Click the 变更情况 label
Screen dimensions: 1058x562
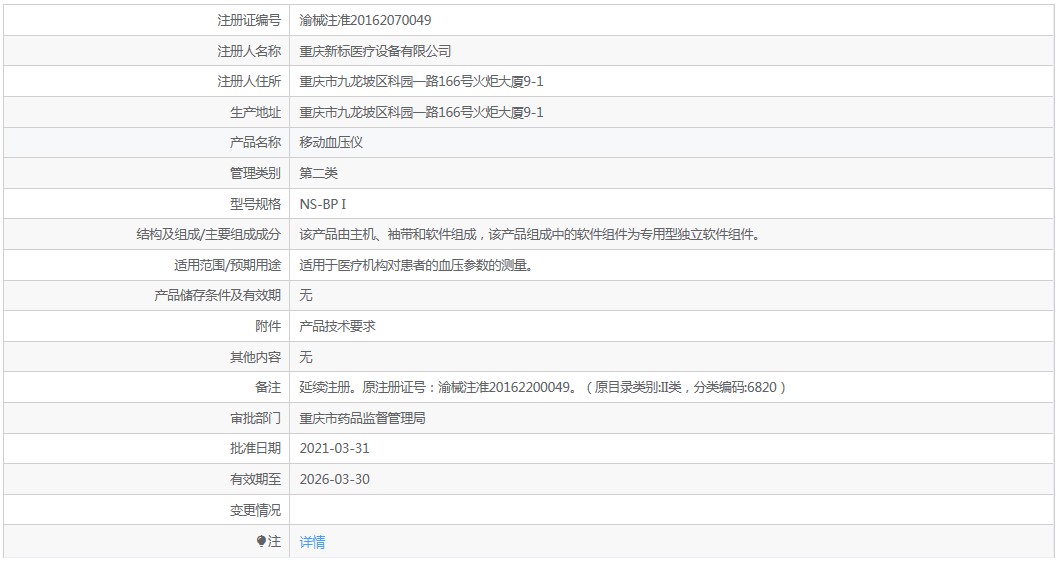tap(255, 510)
